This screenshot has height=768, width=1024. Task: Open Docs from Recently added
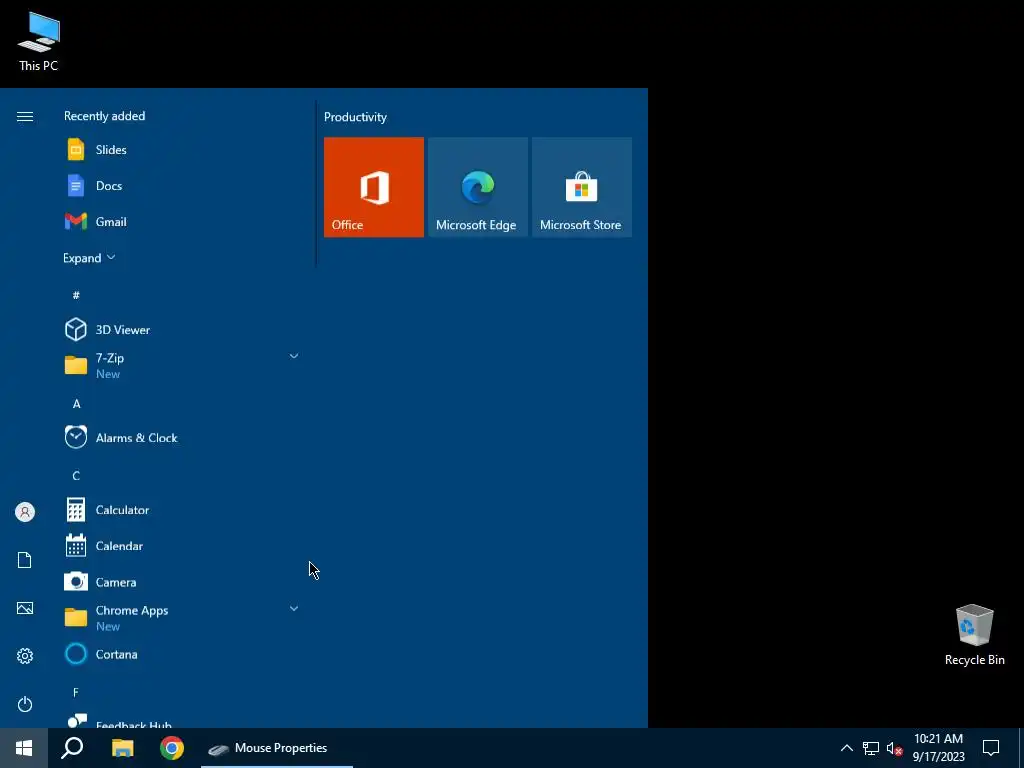(x=182, y=185)
